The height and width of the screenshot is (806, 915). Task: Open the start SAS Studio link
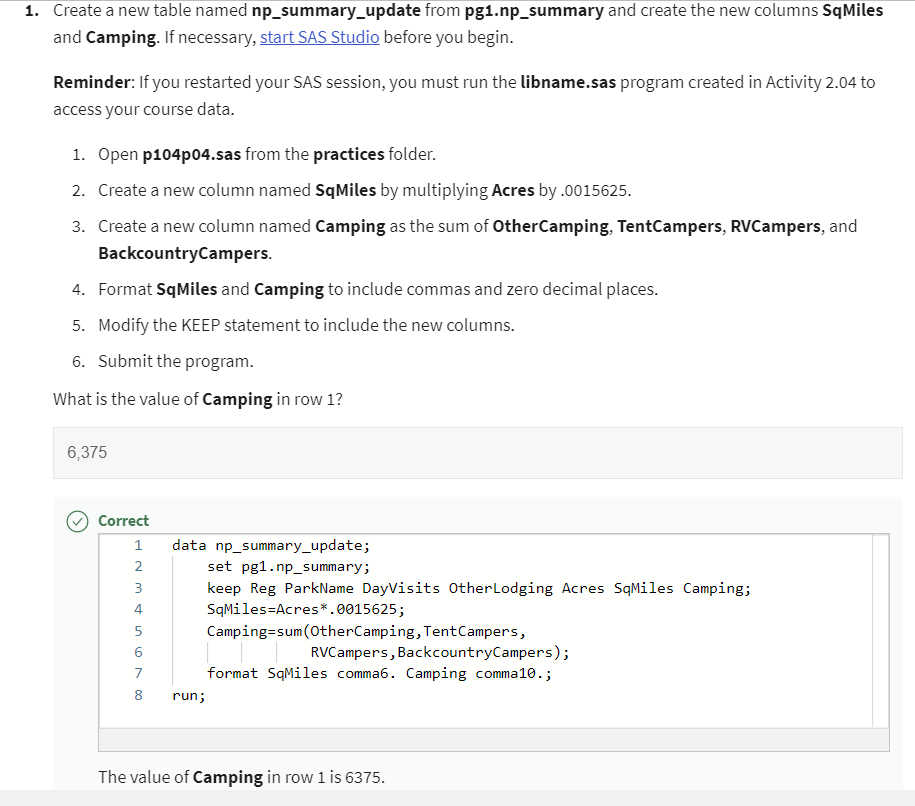[319, 38]
